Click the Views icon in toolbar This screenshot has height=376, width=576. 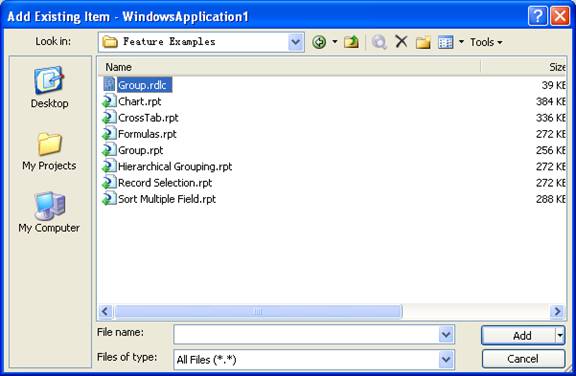coord(446,43)
